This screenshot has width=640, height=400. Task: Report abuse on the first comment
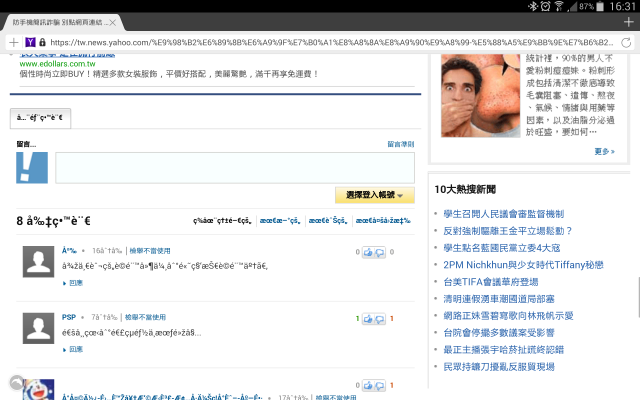[x=150, y=251]
